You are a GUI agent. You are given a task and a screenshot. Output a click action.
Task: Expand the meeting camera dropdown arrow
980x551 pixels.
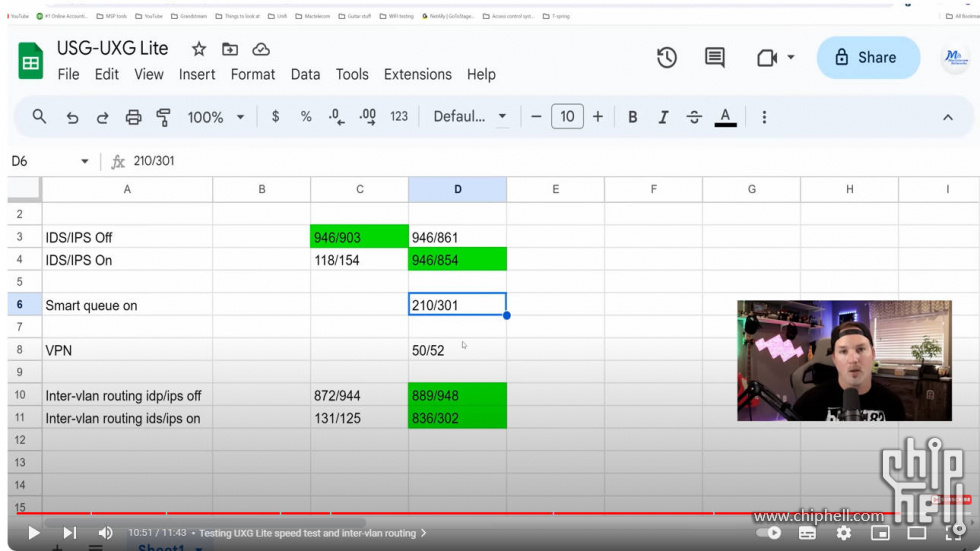pyautogui.click(x=791, y=57)
